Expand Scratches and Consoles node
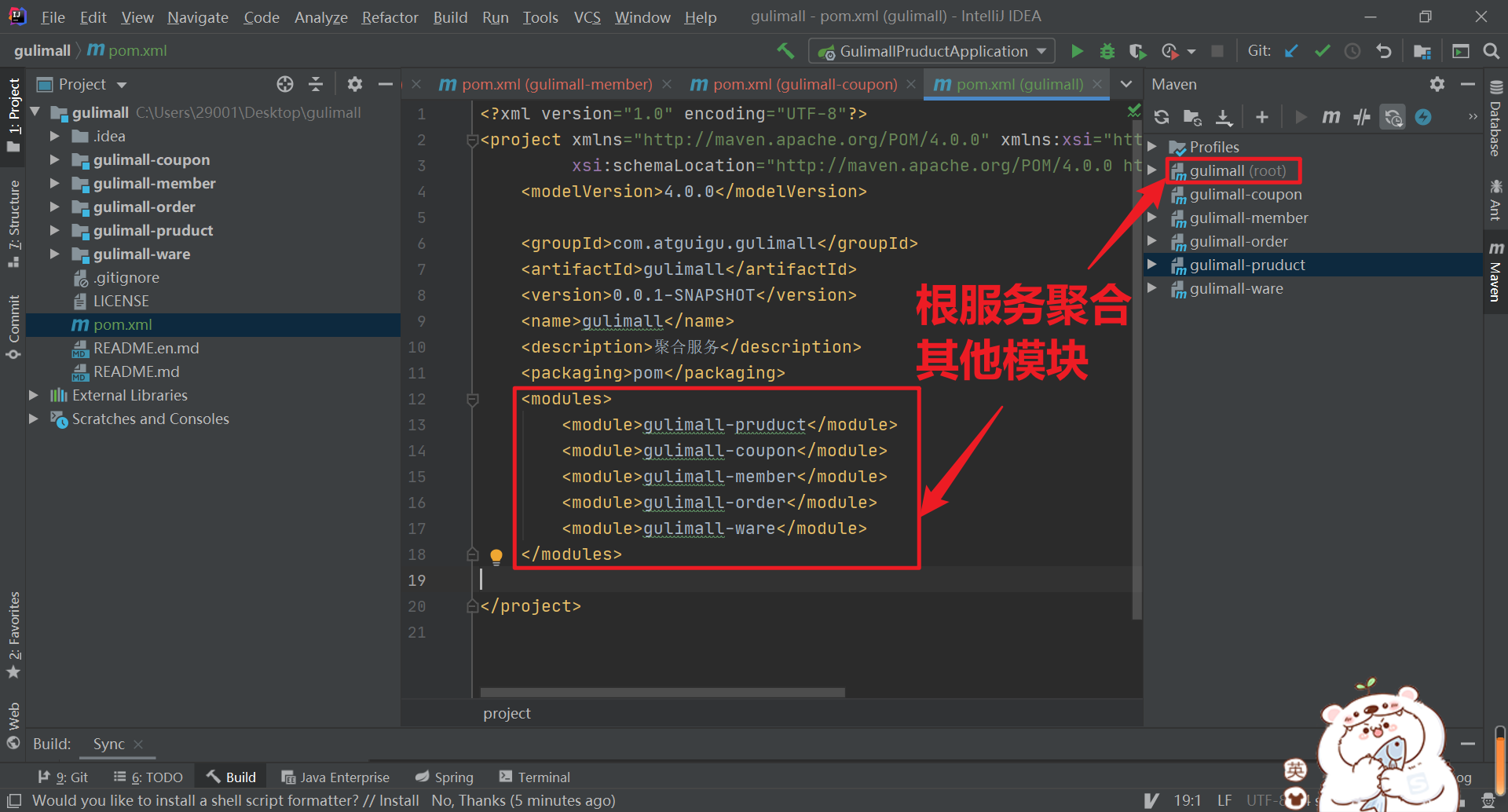Viewport: 1508px width, 812px height. 33,419
